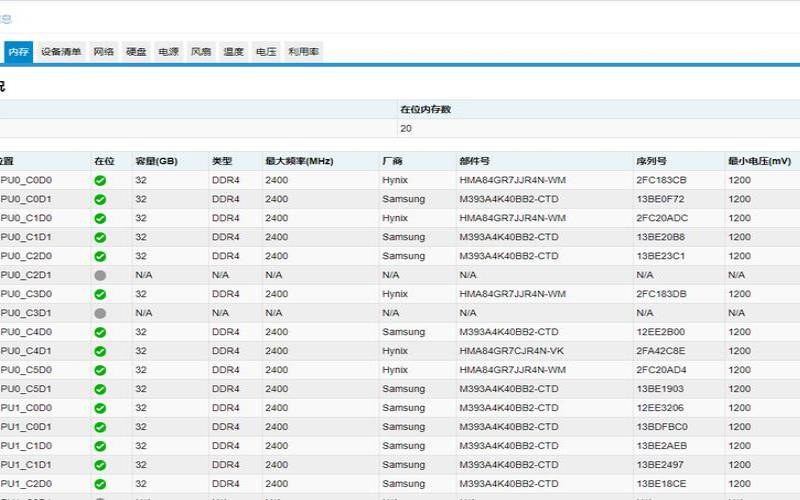Click Samsung vendor in PU0_C0D1 row
Image resolution: width=800 pixels, height=500 pixels.
(x=404, y=199)
